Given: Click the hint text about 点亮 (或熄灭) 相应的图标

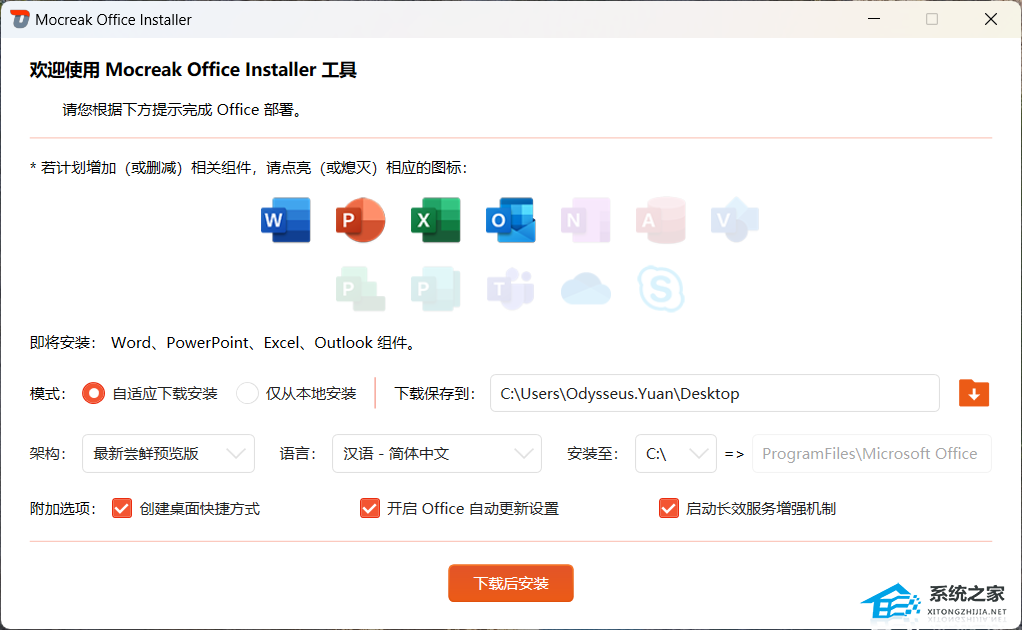Looking at the screenshot, I should [249, 167].
